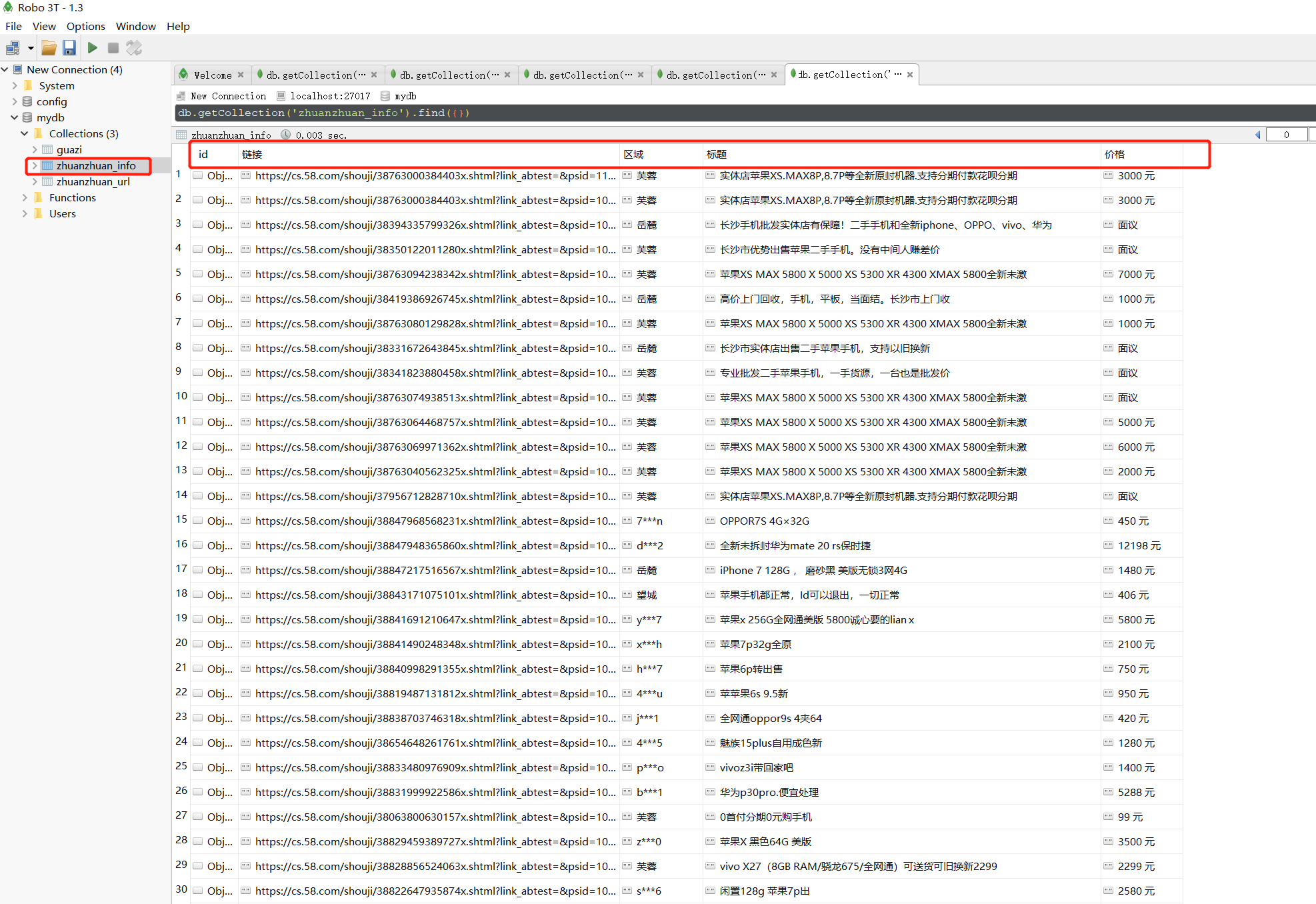The width and height of the screenshot is (1316, 904).
Task: Click the Users folder icon
Action: [x=38, y=213]
